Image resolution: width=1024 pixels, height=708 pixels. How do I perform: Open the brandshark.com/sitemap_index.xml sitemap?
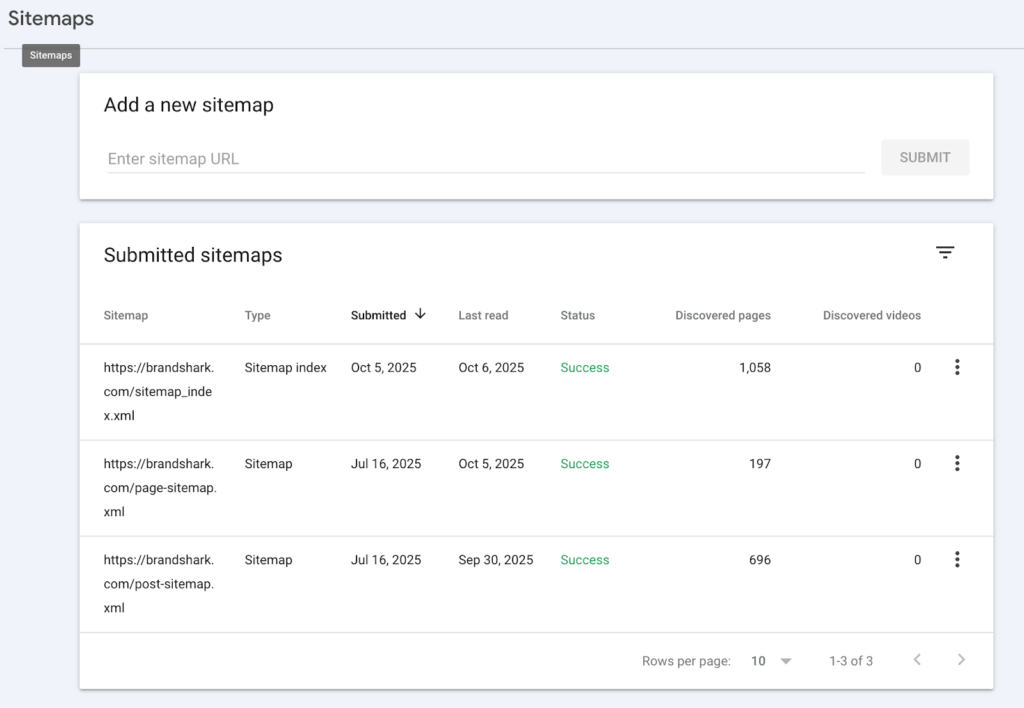(158, 391)
